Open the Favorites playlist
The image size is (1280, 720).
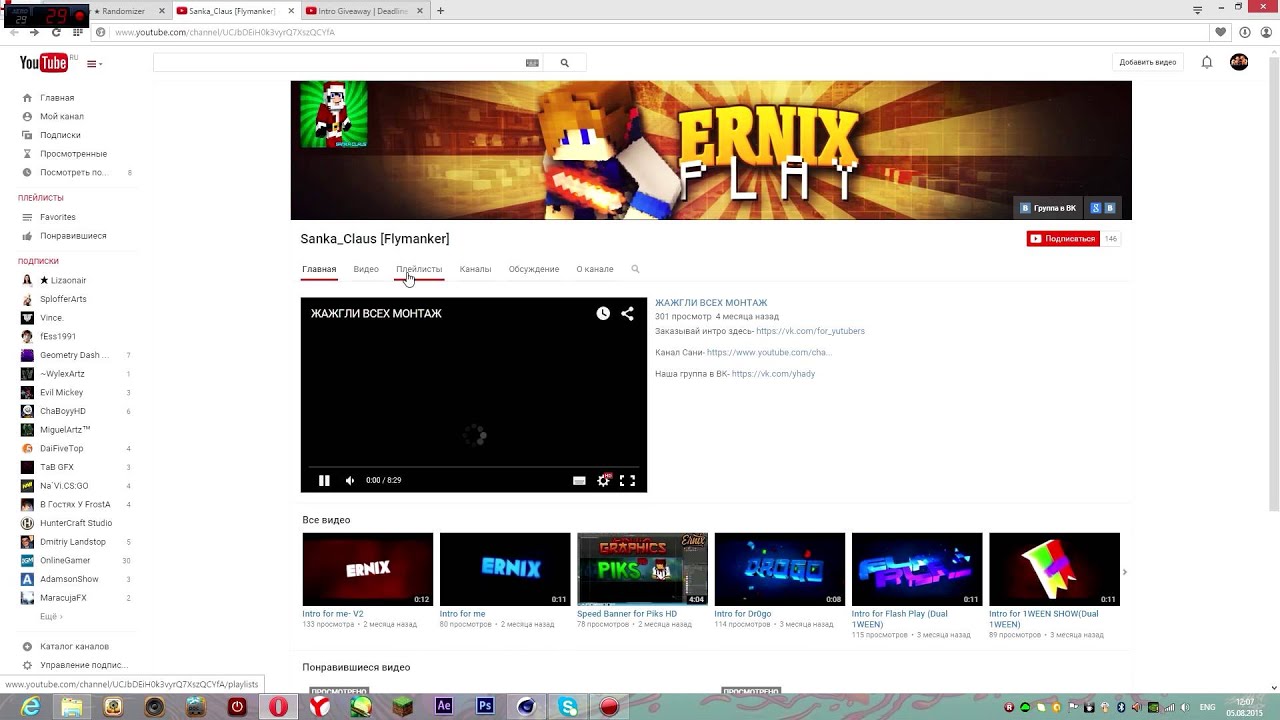pos(57,217)
